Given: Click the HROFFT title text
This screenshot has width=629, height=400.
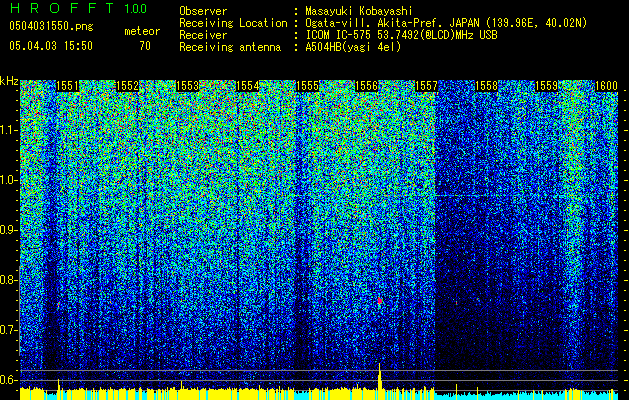Looking at the screenshot, I should point(62,8).
